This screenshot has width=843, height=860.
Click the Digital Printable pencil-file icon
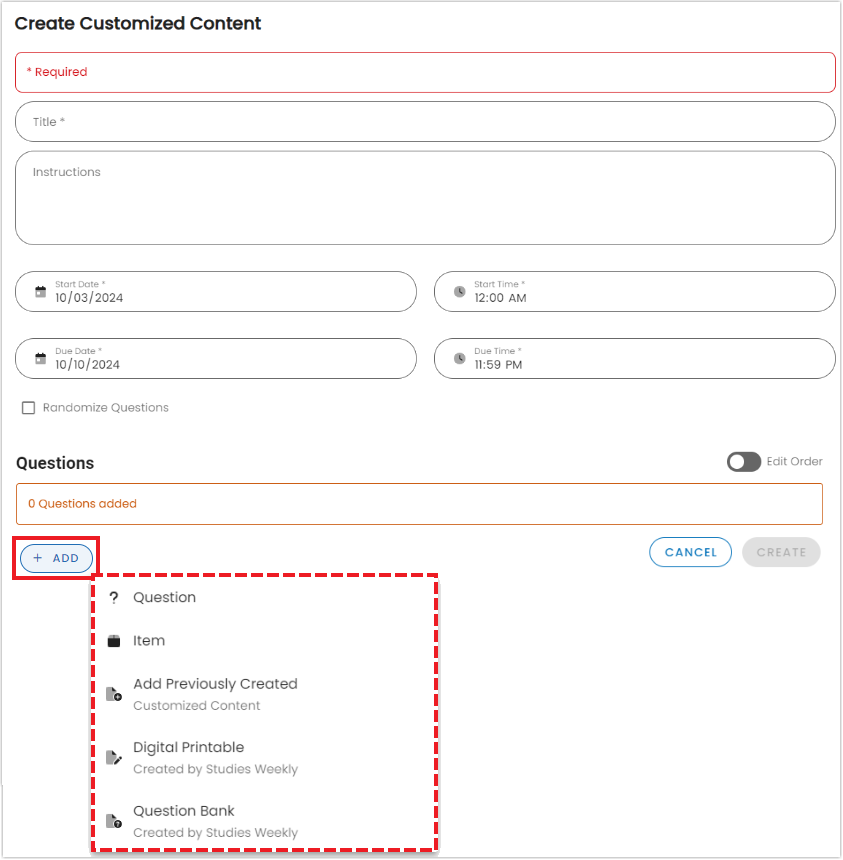pos(114,758)
